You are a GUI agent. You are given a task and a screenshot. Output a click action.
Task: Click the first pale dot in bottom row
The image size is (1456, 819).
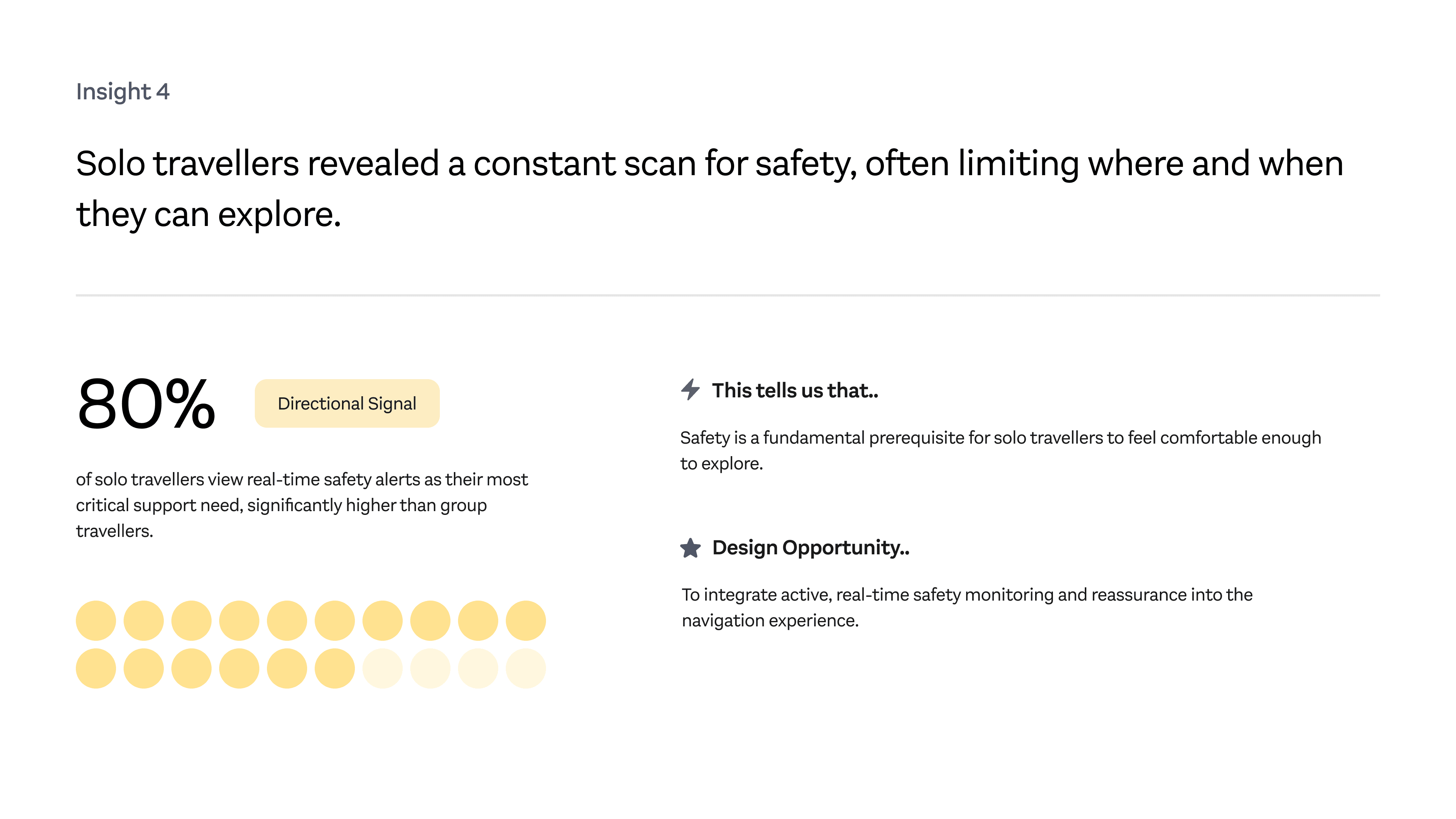click(383, 668)
